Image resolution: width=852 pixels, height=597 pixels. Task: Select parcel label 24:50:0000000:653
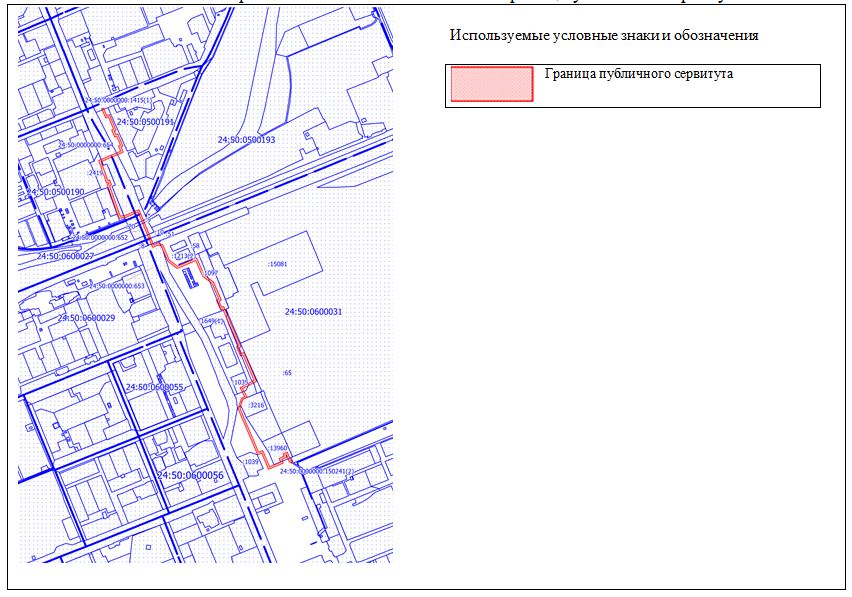point(117,286)
